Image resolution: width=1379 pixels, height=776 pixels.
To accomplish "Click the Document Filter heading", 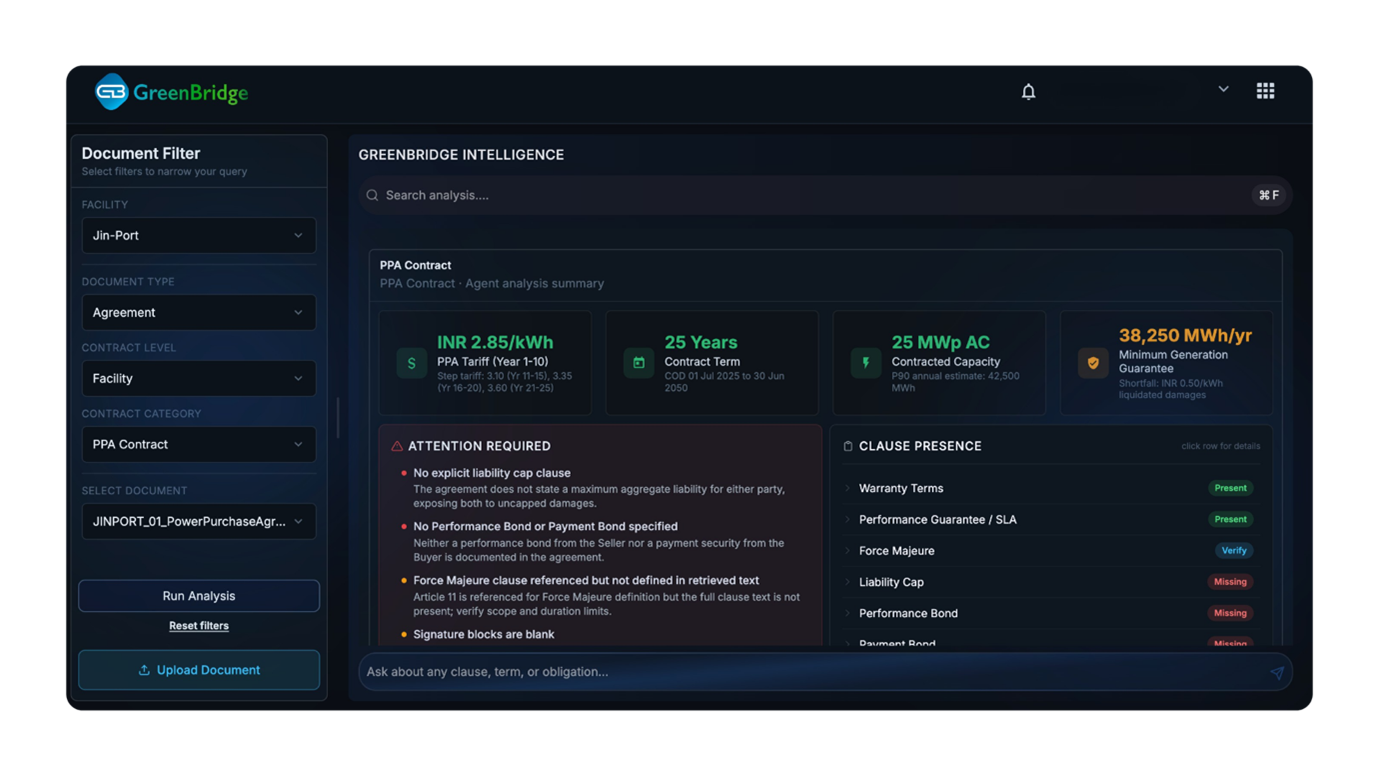I will click(x=141, y=153).
